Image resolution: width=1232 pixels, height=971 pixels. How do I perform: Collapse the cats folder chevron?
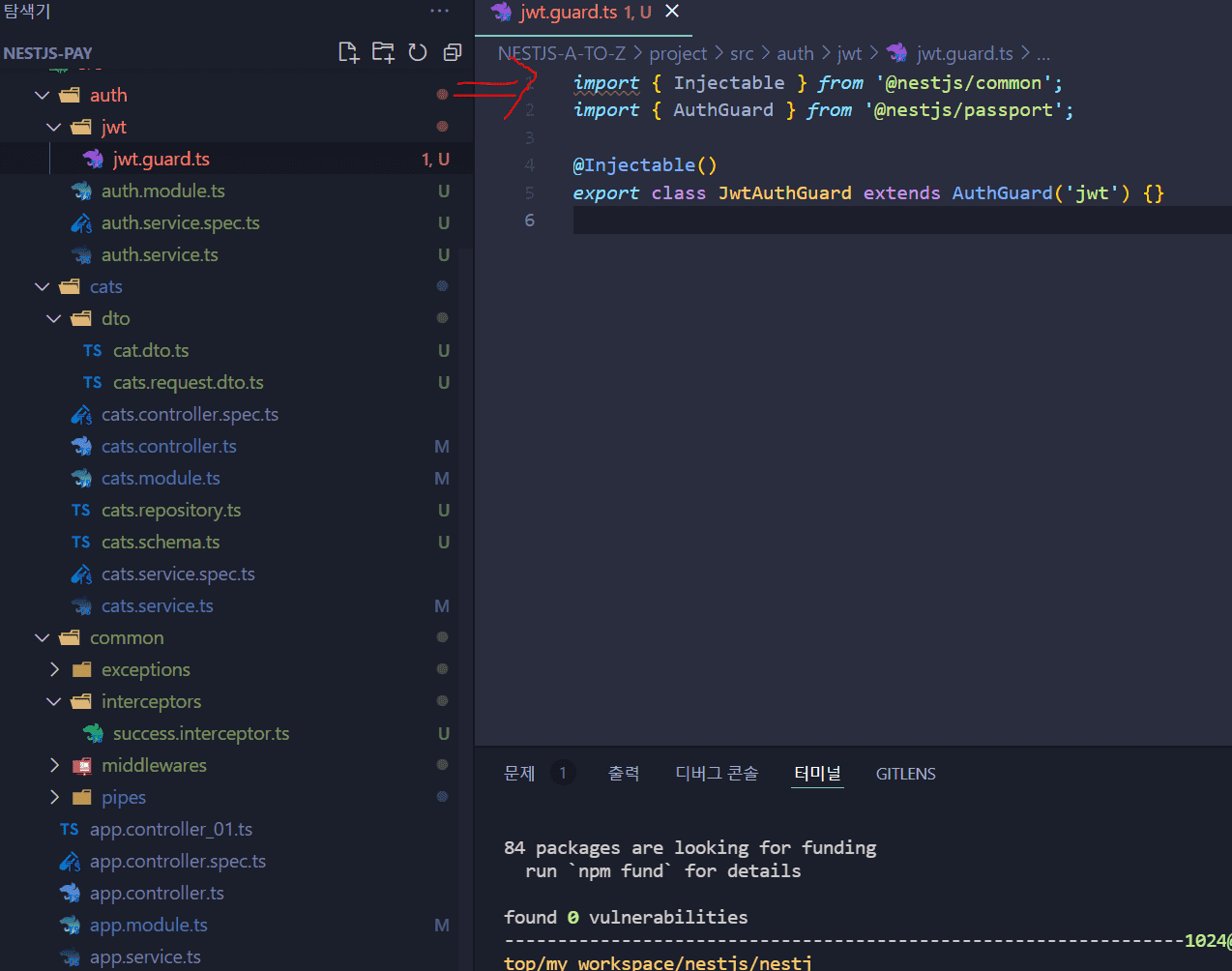[43, 286]
